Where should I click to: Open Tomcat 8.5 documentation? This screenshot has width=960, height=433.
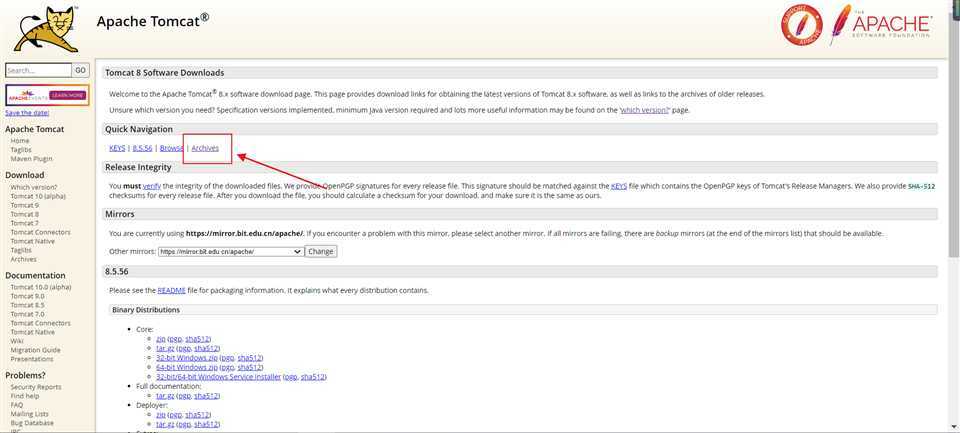[x=27, y=305]
